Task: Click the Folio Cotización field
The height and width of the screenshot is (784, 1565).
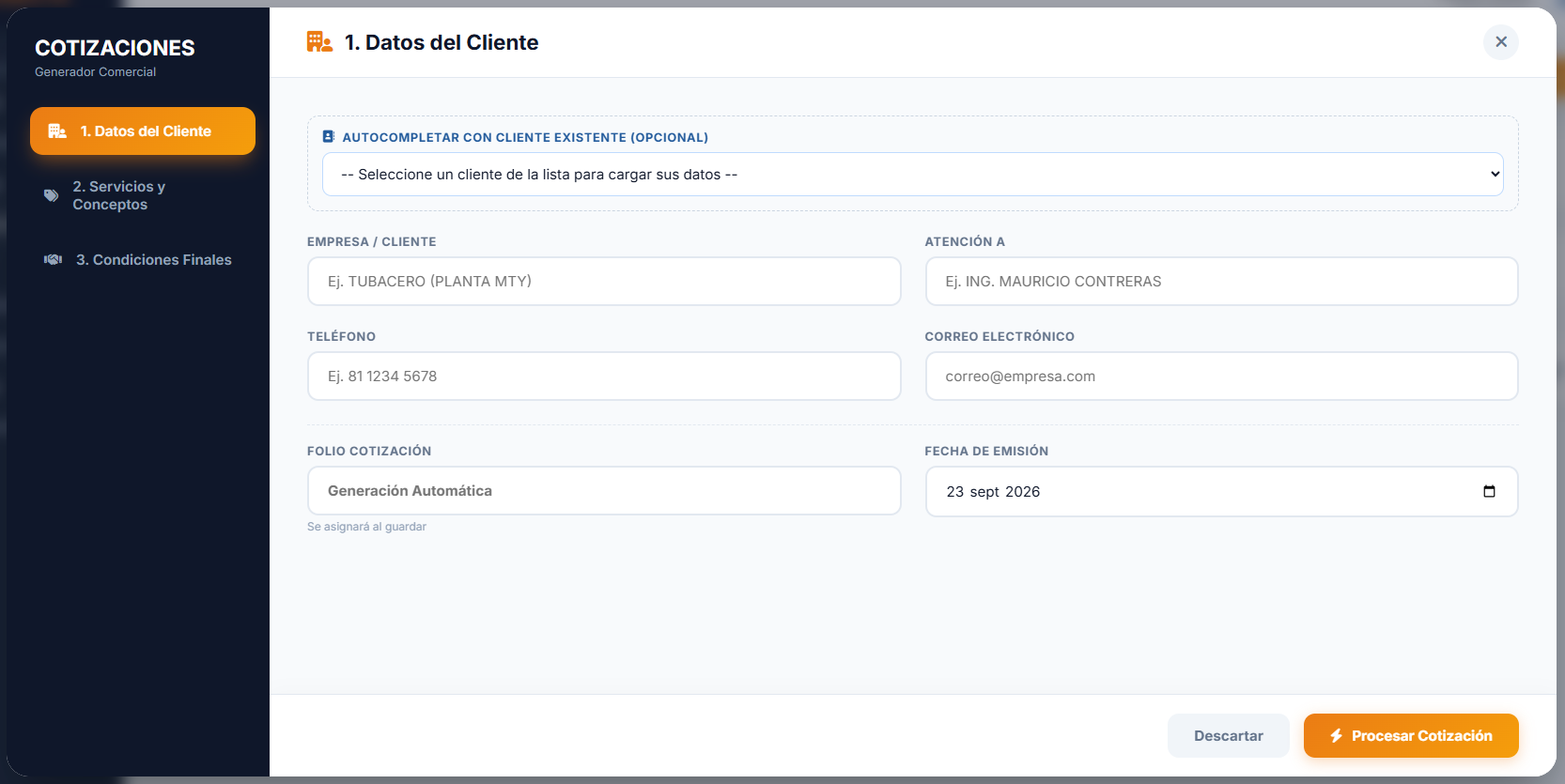Action: tap(604, 491)
